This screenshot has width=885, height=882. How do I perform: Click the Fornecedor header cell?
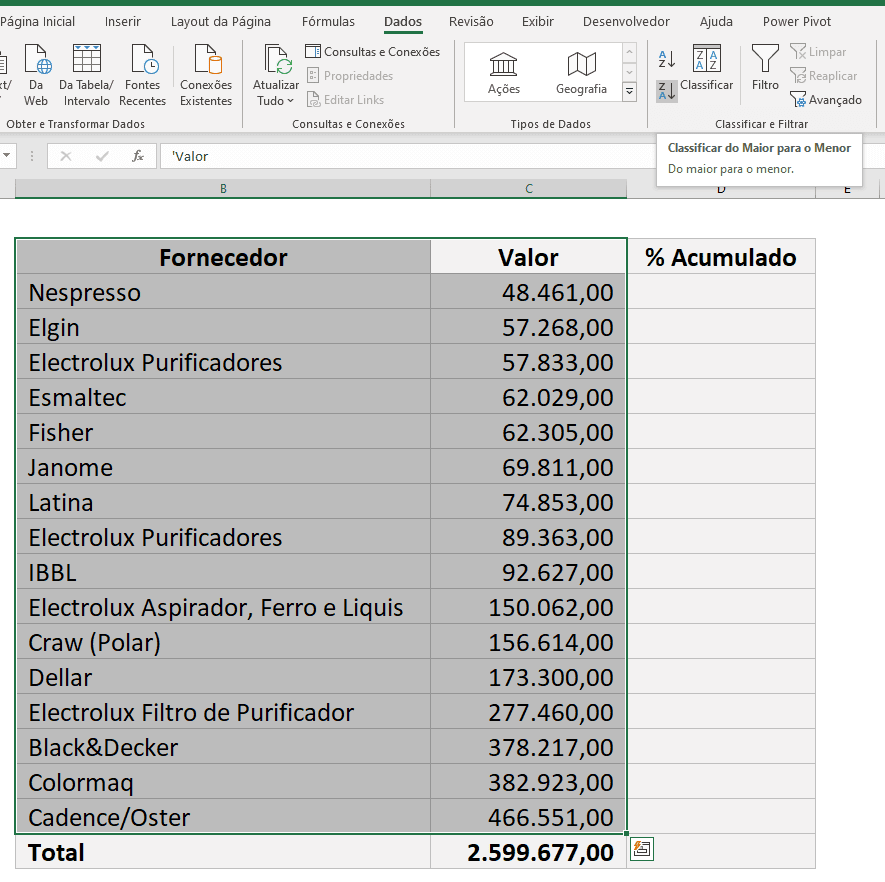224,257
